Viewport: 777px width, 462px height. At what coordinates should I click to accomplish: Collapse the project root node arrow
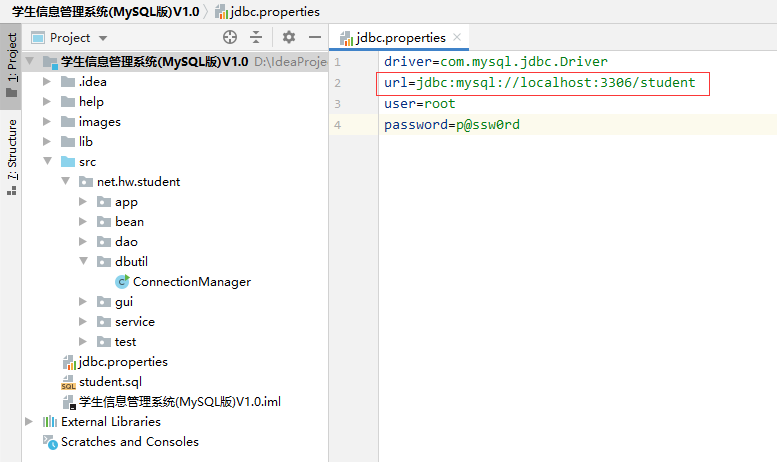pyautogui.click(x=30, y=61)
